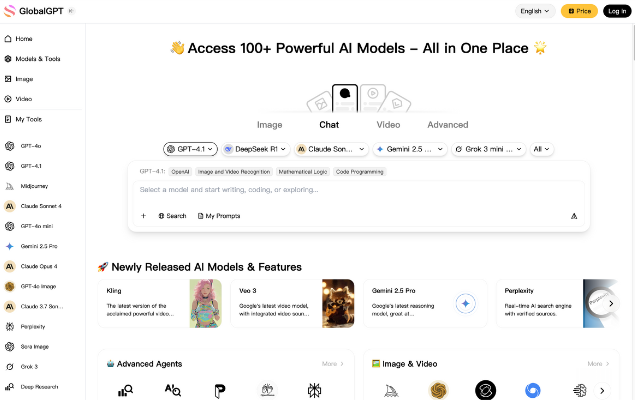
Task: Open Home from the left sidebar
Action: coord(24,39)
